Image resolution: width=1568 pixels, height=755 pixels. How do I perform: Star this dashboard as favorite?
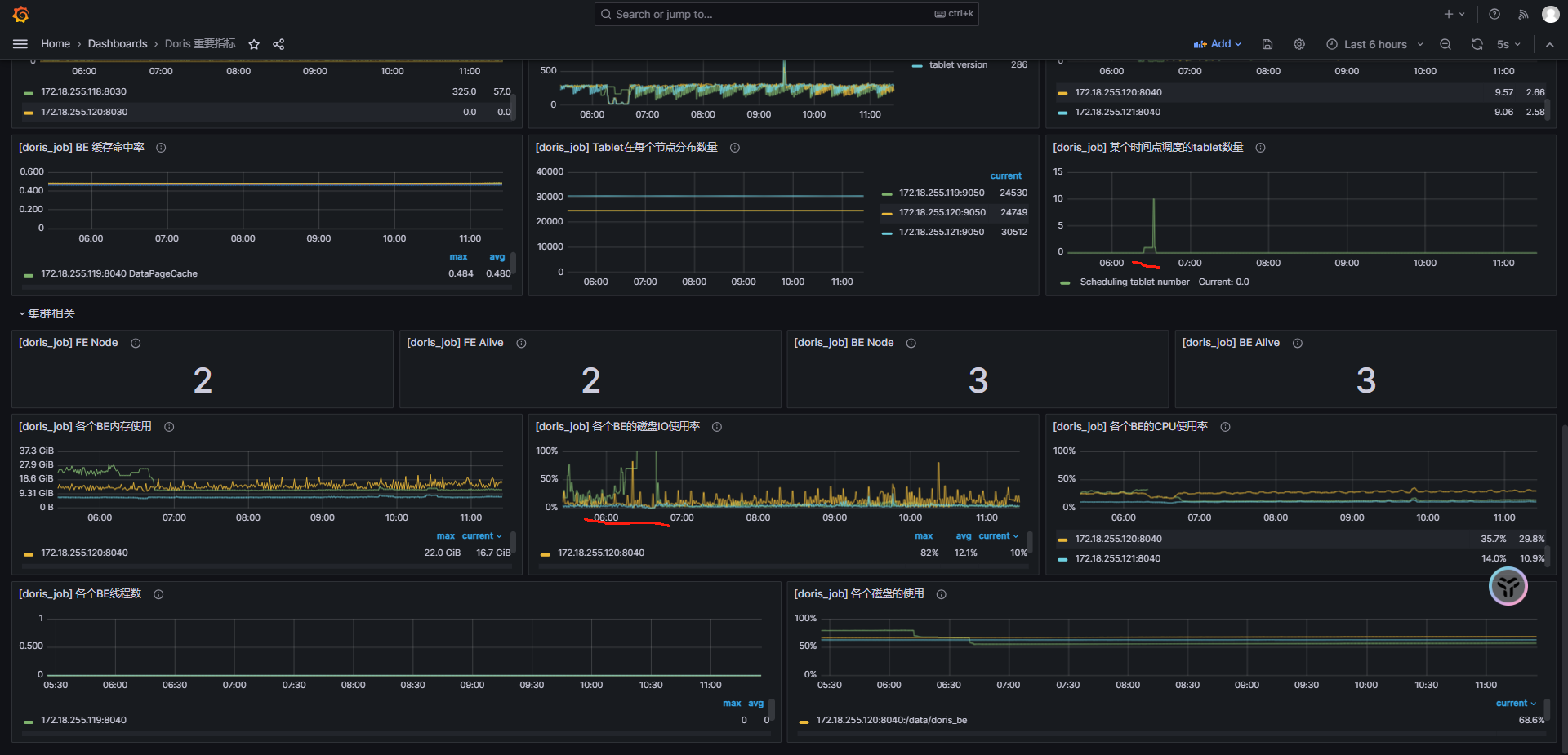click(x=254, y=44)
